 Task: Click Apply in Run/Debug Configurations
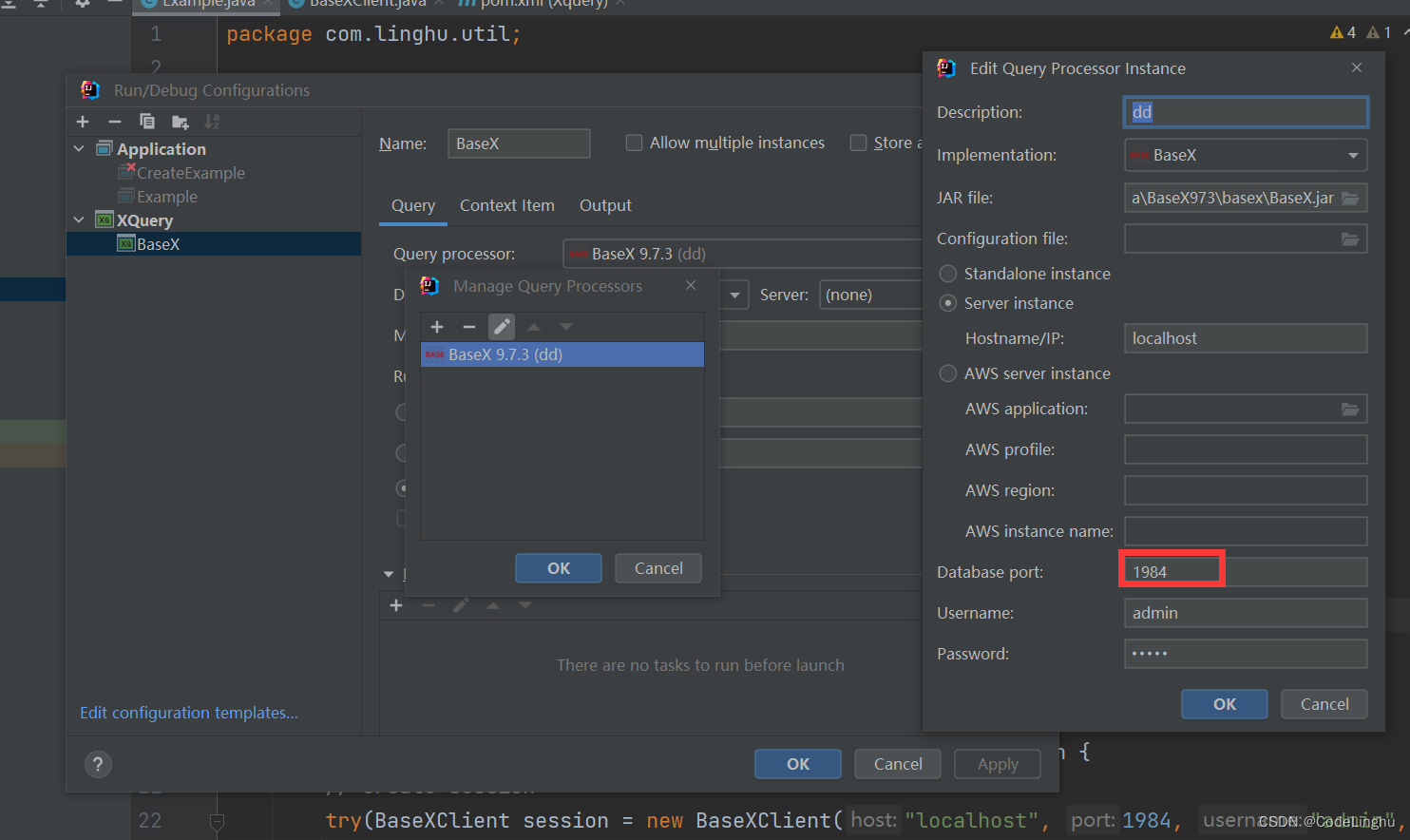(x=998, y=764)
